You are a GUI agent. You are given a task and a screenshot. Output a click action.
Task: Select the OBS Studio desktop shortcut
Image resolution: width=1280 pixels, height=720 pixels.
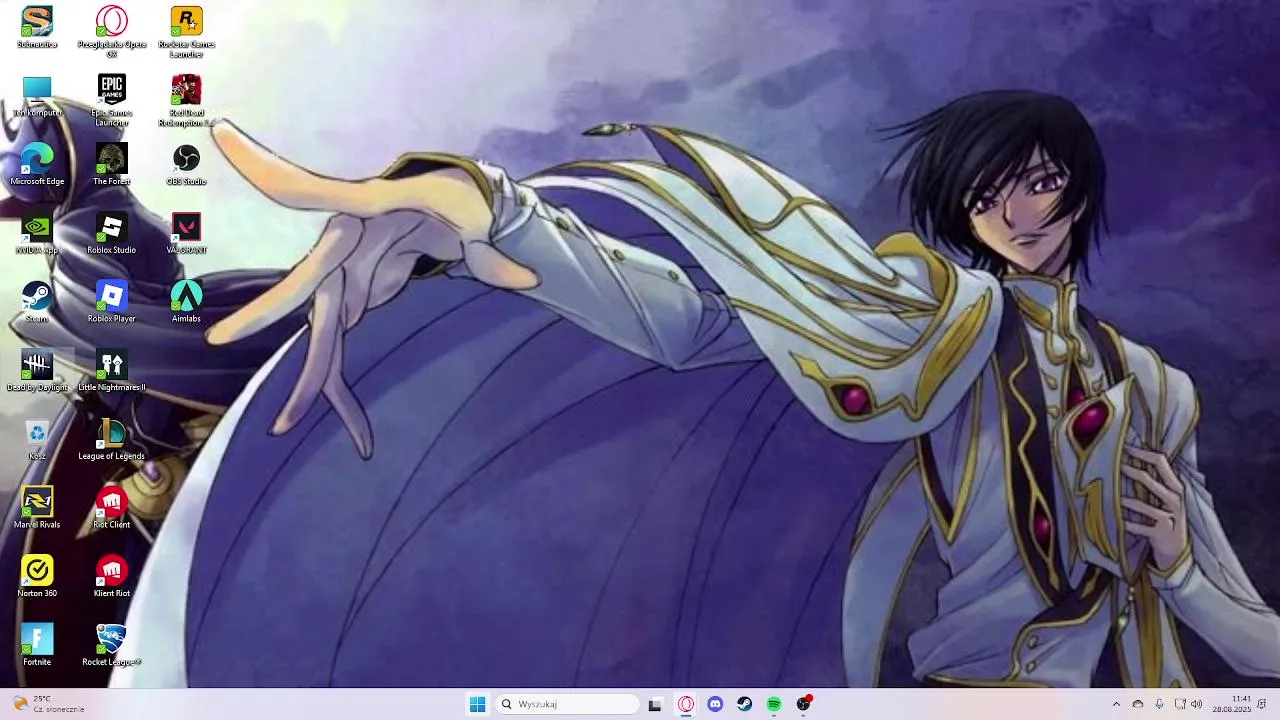click(x=186, y=165)
